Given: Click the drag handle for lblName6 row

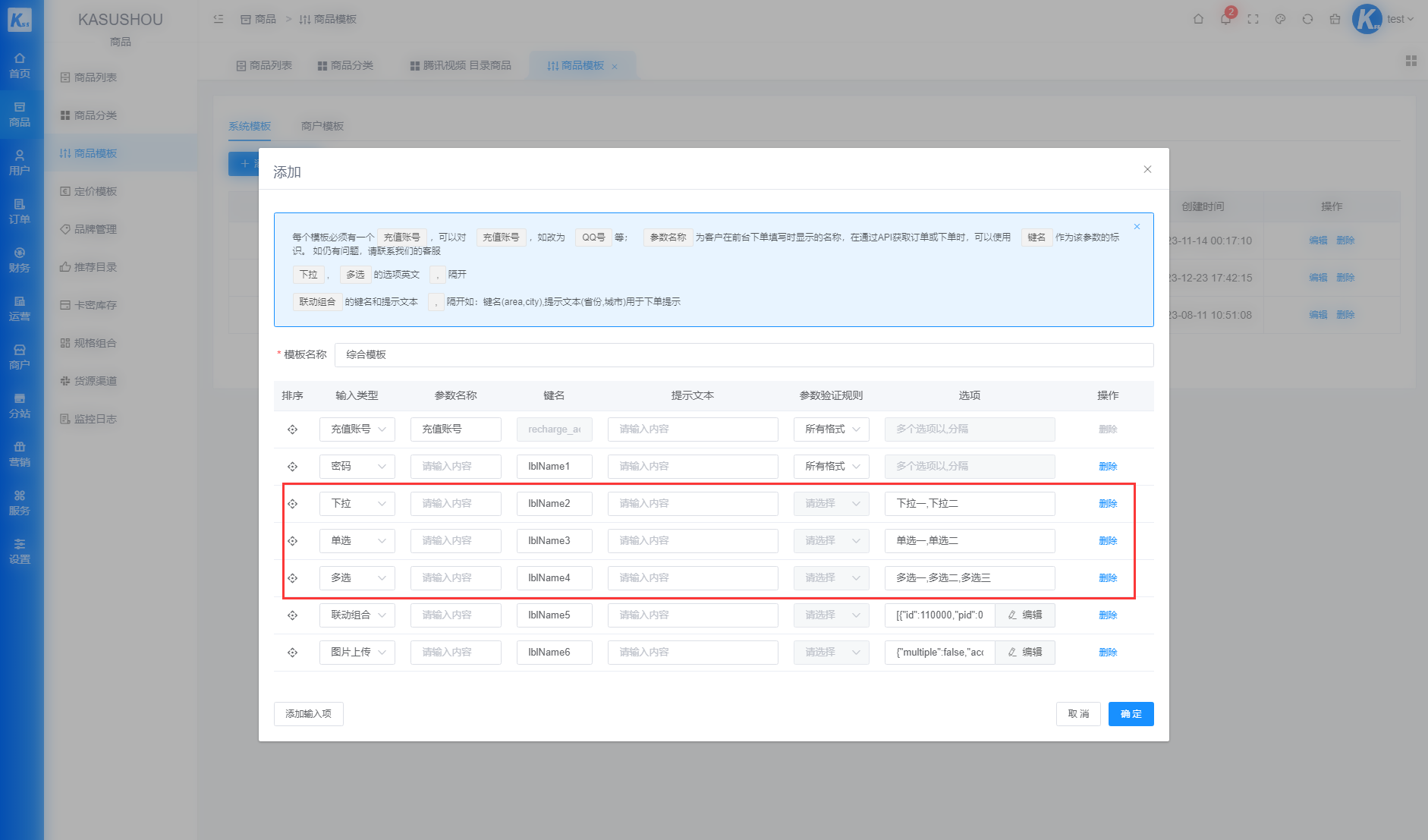Looking at the screenshot, I should pyautogui.click(x=292, y=653).
